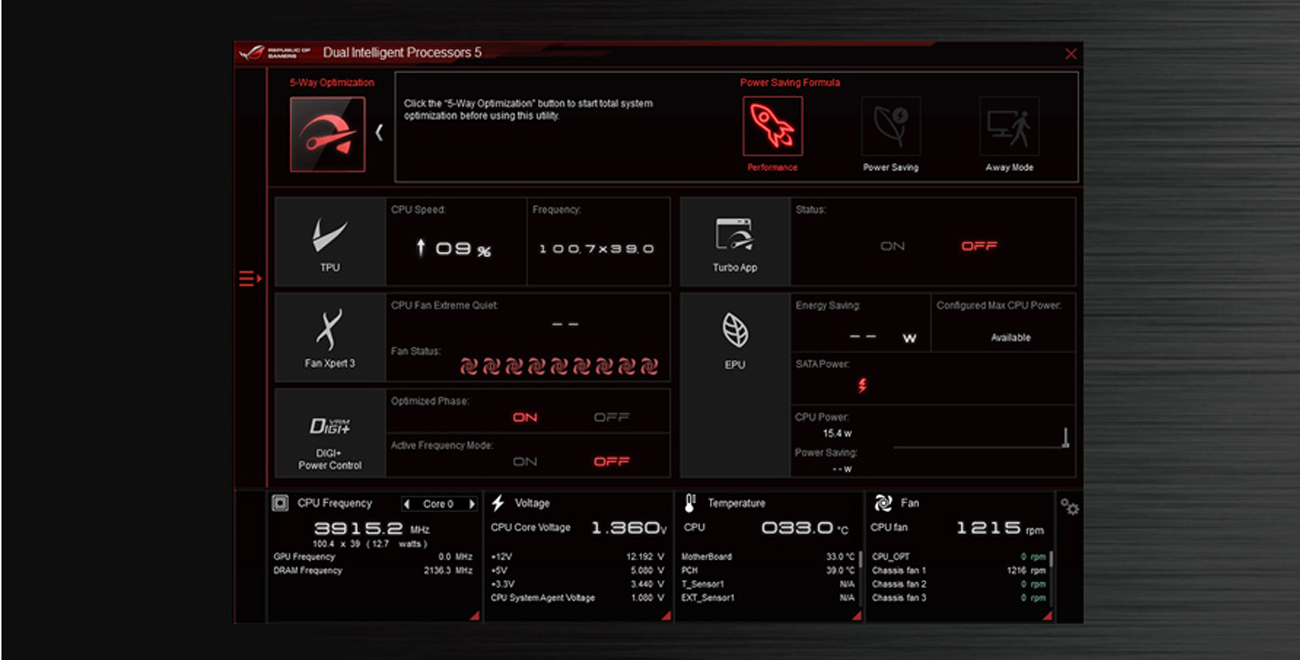Viewport: 1300px width, 660px height.
Task: Set Optimized Phase to ON
Action: [525, 418]
